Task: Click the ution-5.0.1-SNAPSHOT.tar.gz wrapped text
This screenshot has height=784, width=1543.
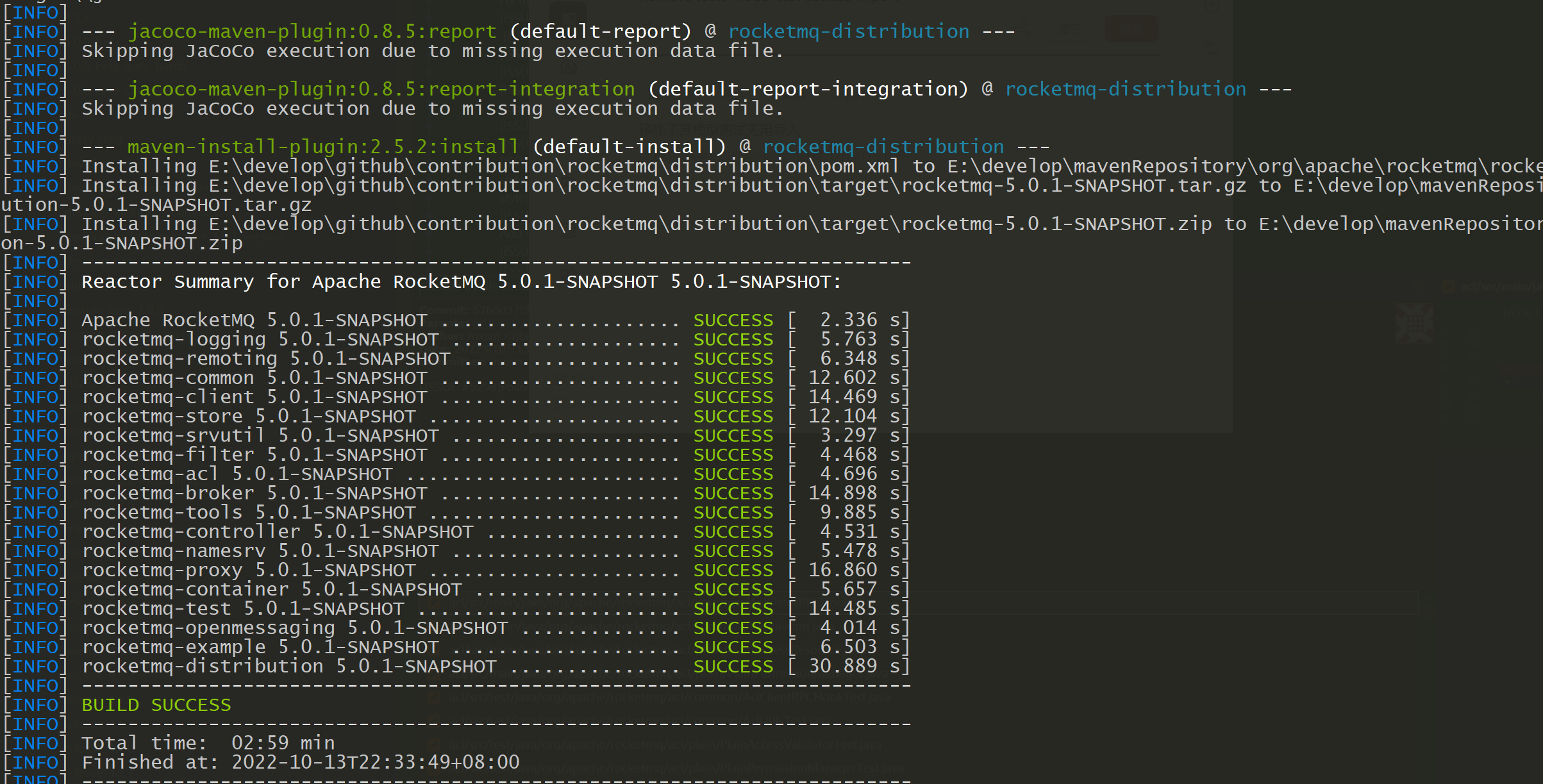Action: (156, 204)
